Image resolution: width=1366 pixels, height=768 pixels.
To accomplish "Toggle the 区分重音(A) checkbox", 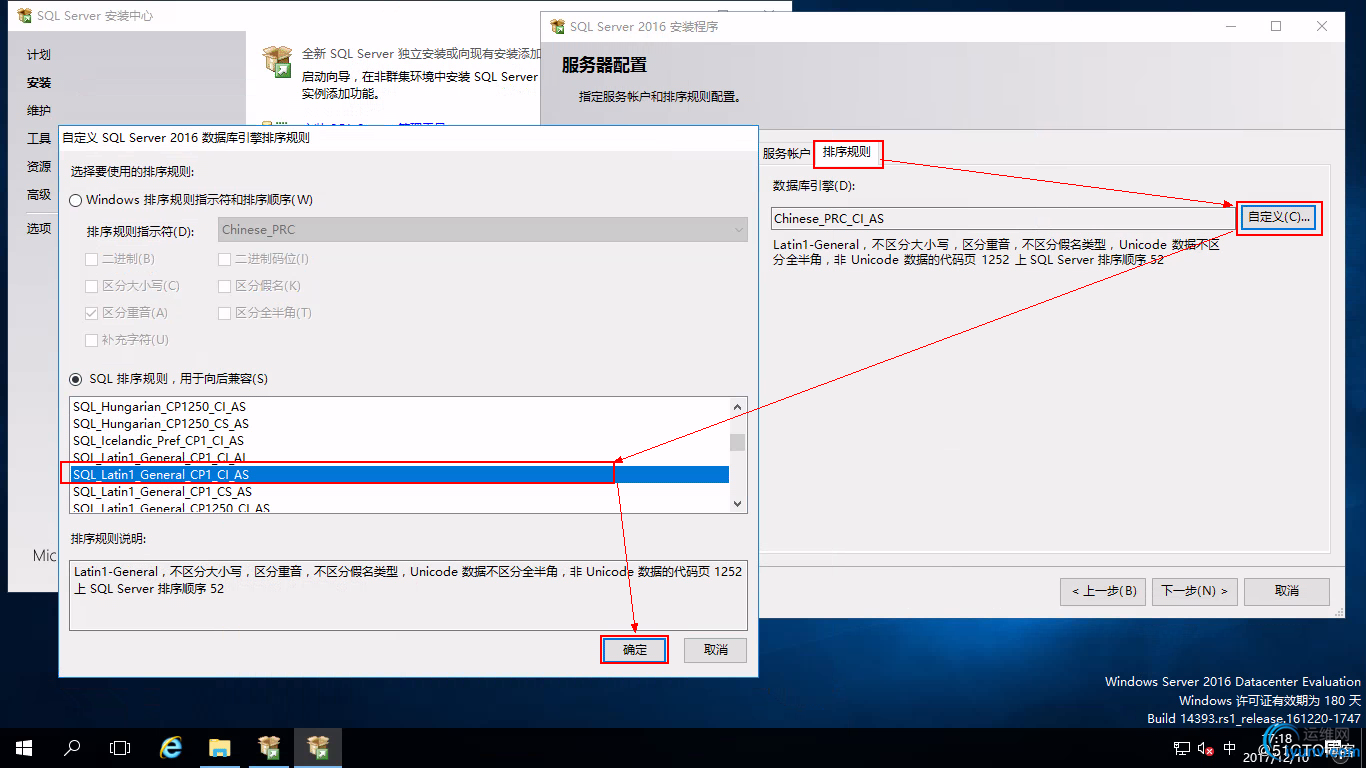I will 92,313.
